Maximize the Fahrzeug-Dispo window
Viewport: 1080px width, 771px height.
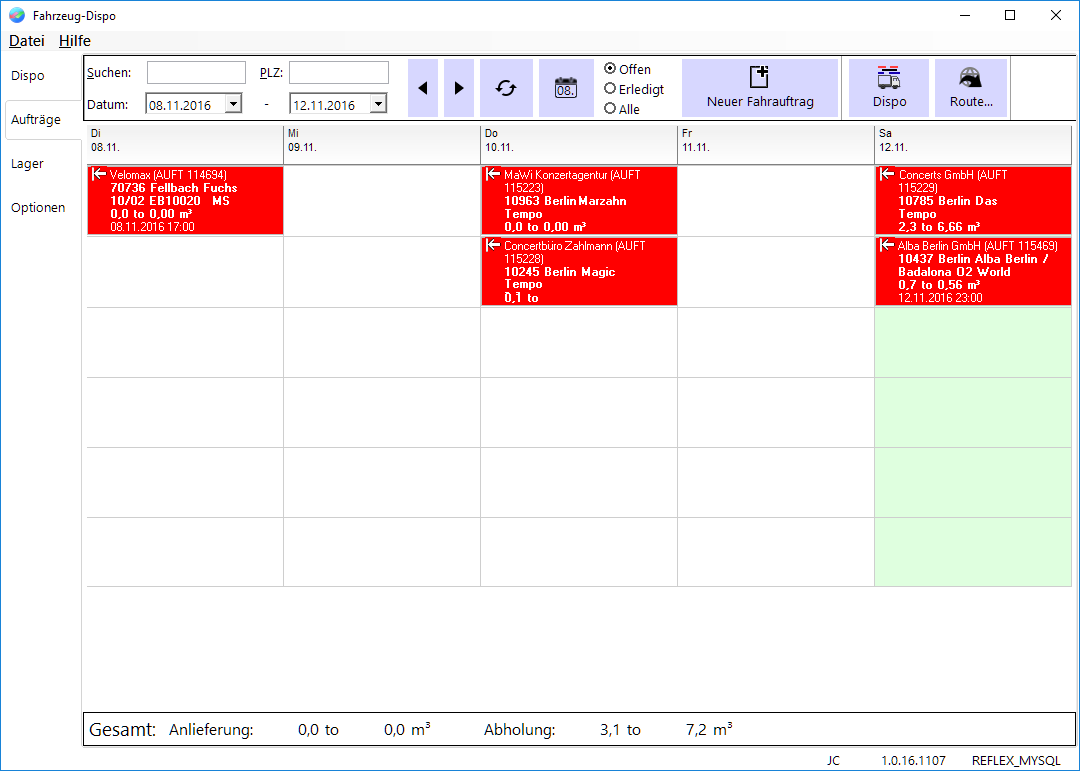pyautogui.click(x=1010, y=15)
